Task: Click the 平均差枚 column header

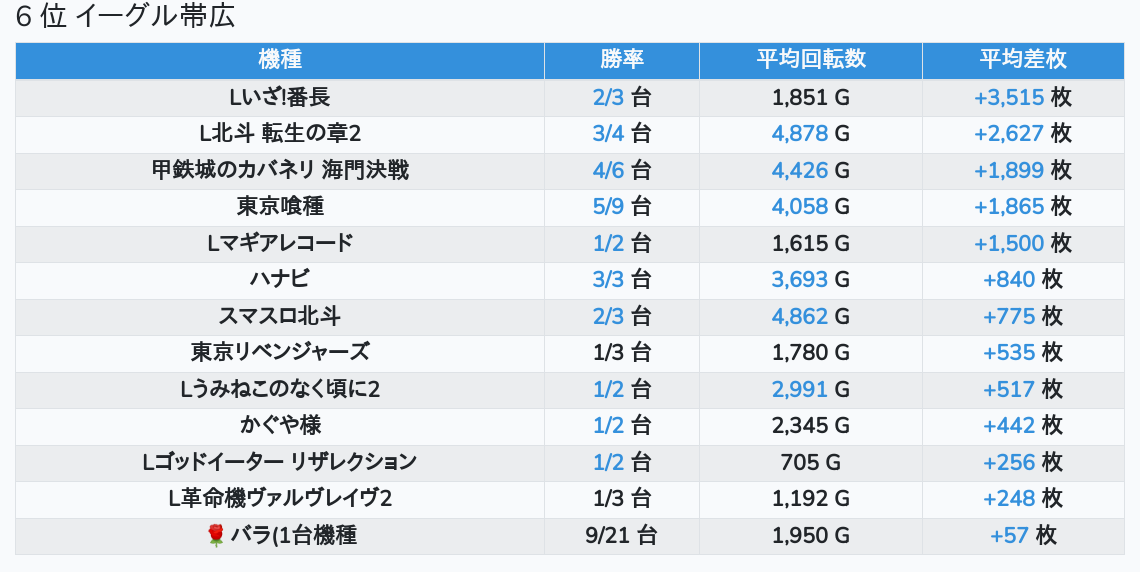Action: tap(1023, 60)
